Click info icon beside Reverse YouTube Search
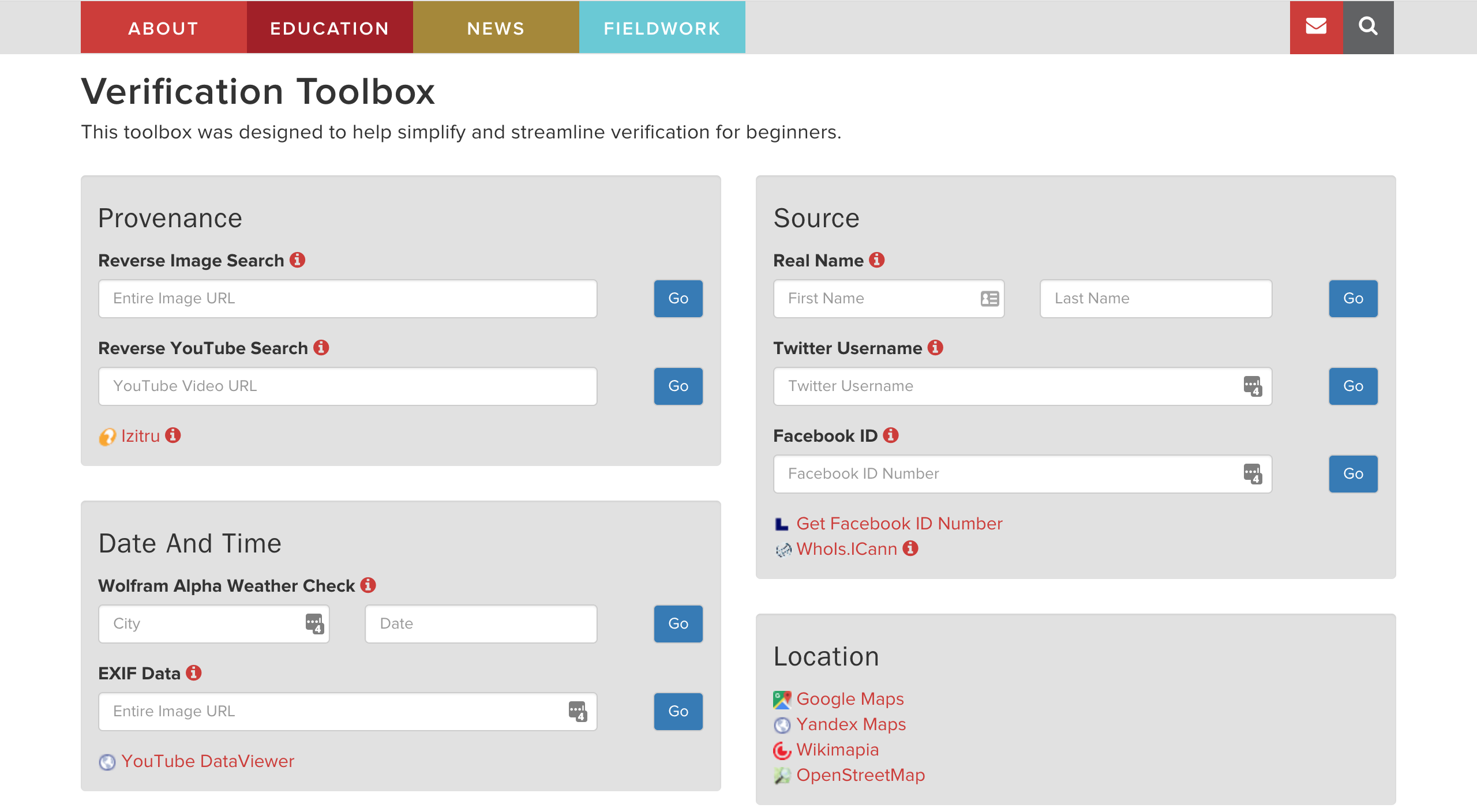Image resolution: width=1477 pixels, height=812 pixels. 321,348
